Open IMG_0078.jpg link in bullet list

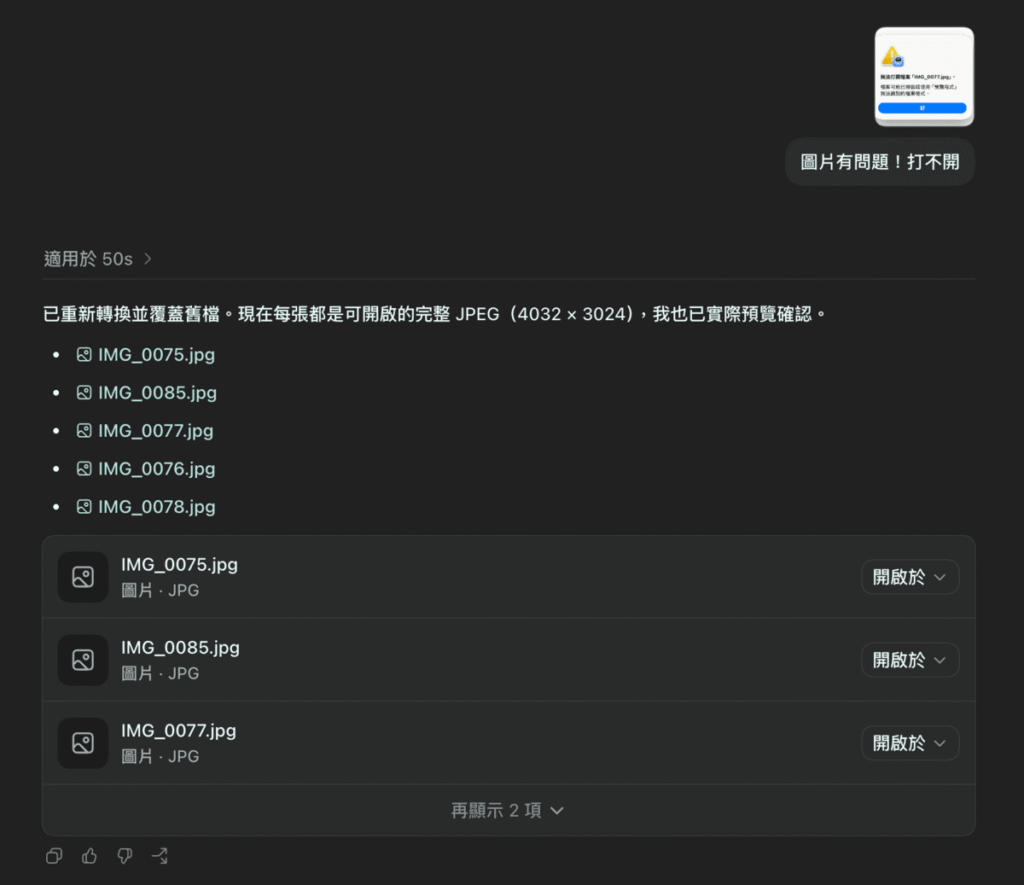pyautogui.click(x=157, y=506)
